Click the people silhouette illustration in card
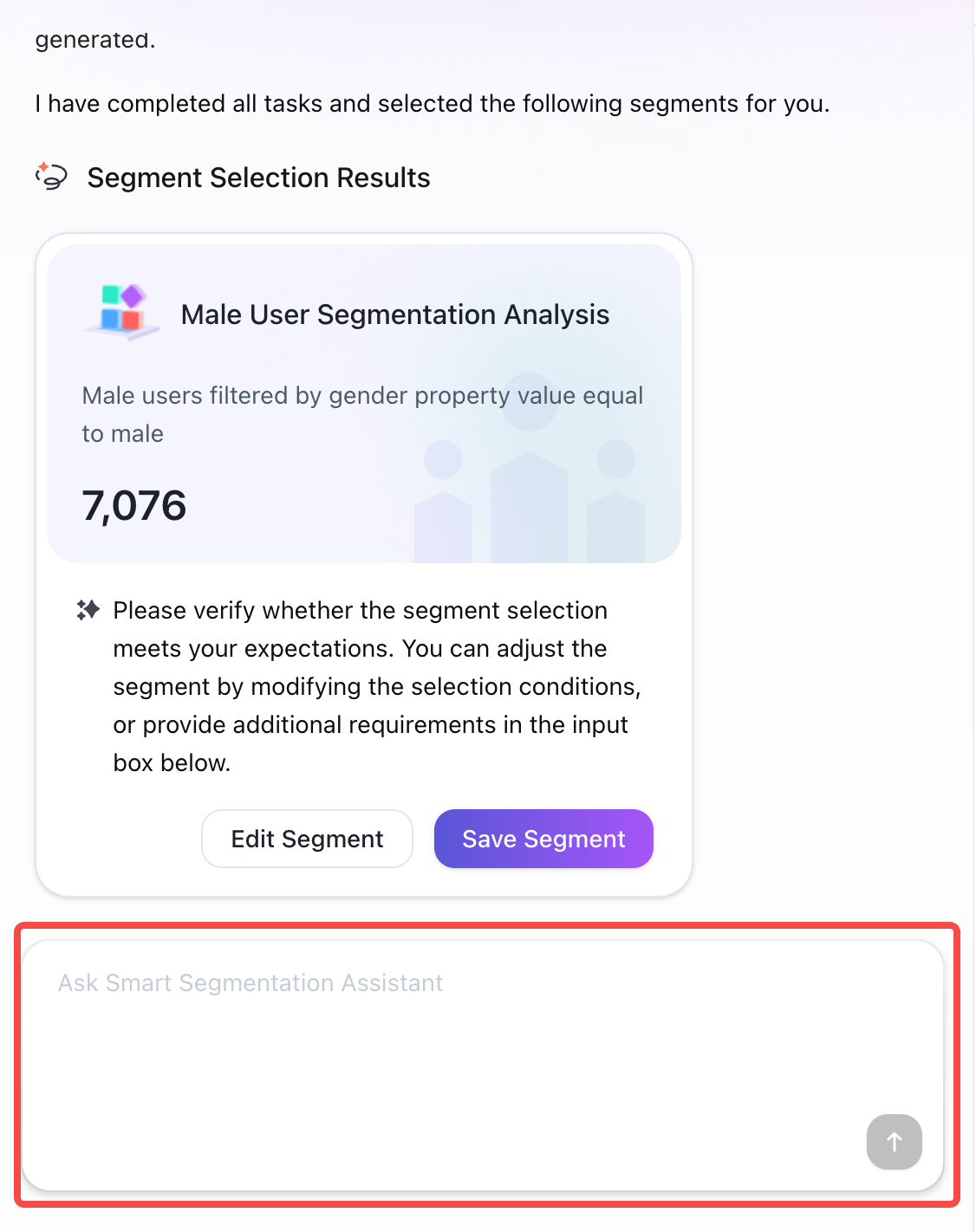 (530, 468)
